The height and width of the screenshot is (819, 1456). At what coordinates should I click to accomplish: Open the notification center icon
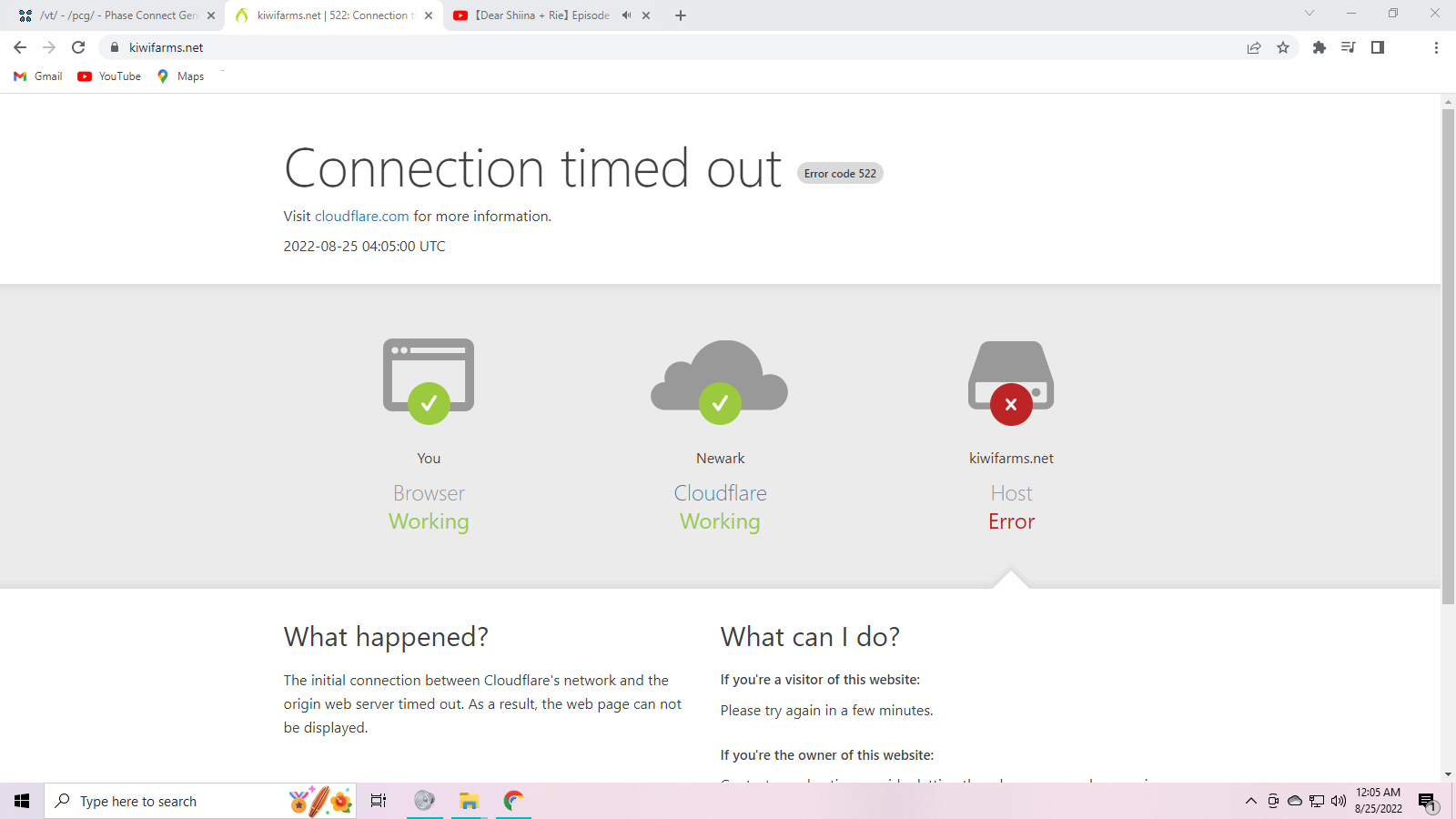[1427, 802]
